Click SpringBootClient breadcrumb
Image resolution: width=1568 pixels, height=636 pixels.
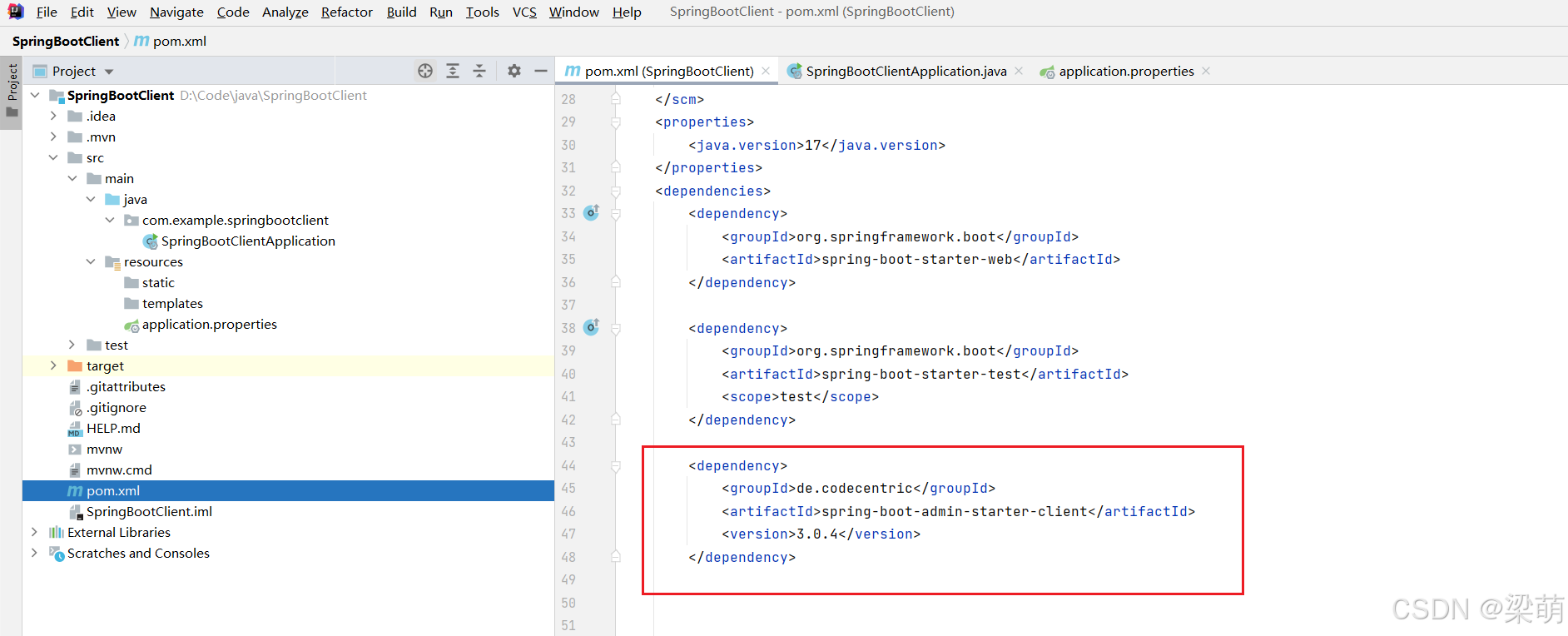66,41
